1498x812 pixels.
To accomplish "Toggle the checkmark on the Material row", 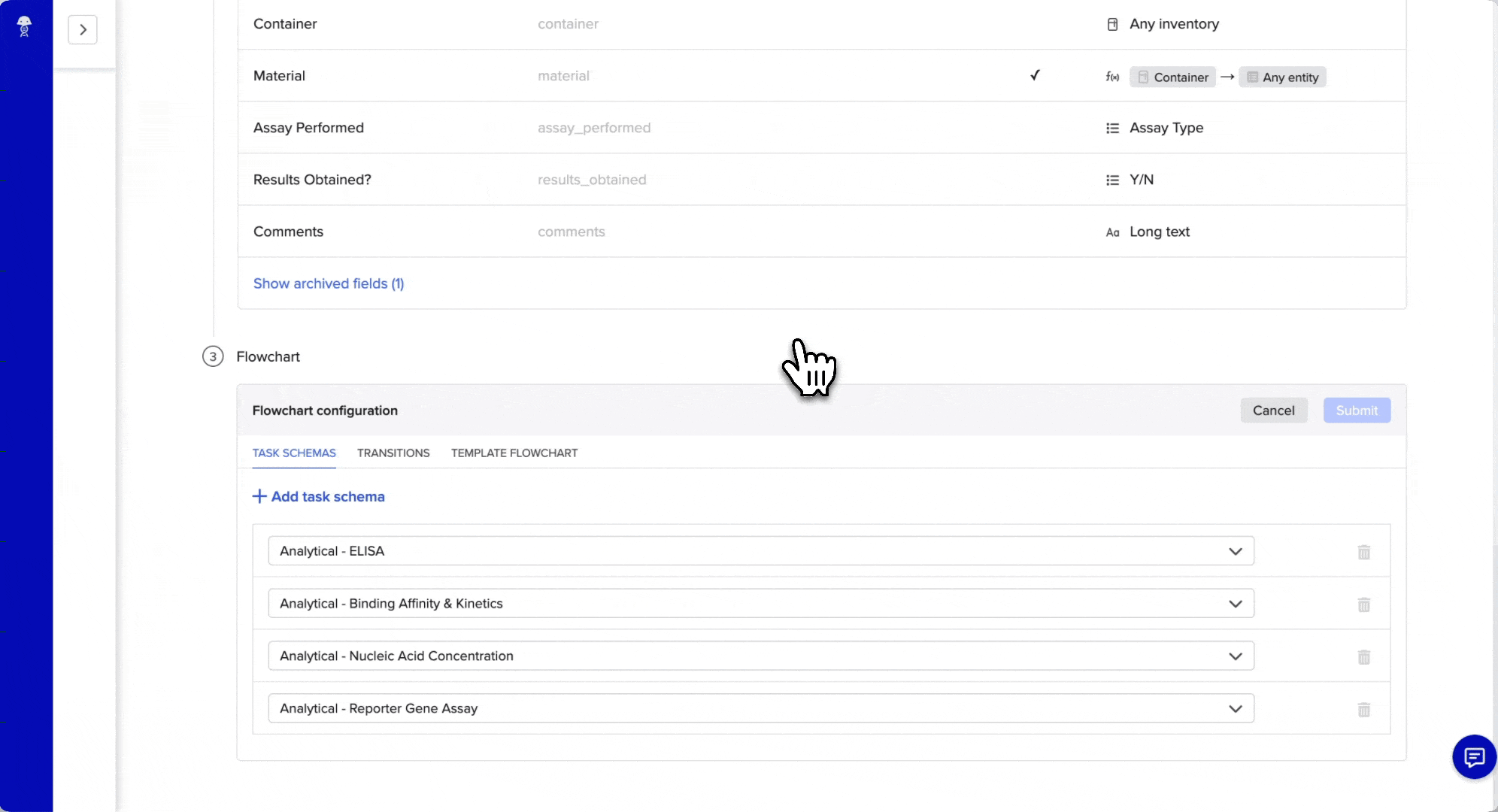I will 1036,75.
